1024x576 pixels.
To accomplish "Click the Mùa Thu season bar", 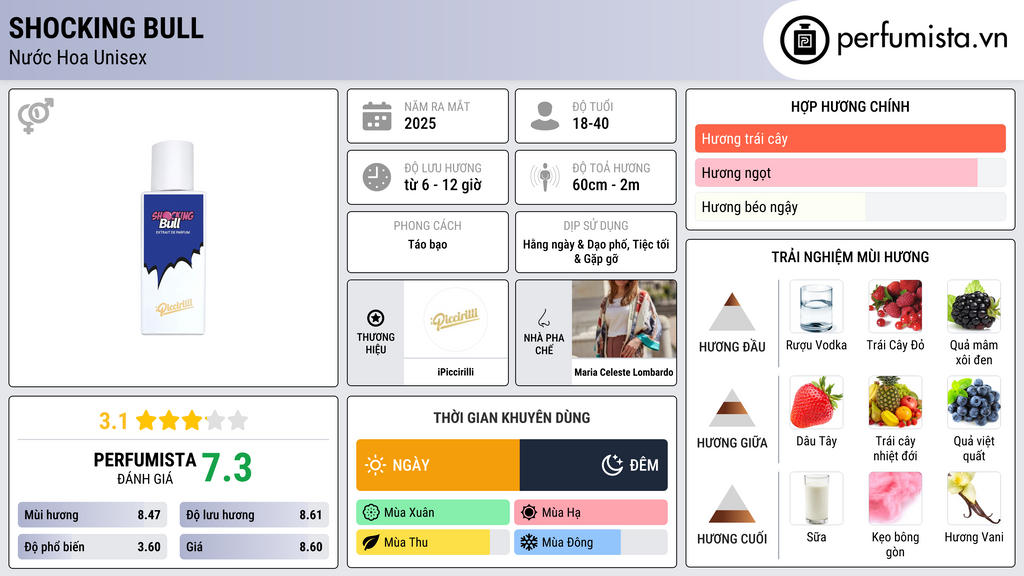I will 433,543.
